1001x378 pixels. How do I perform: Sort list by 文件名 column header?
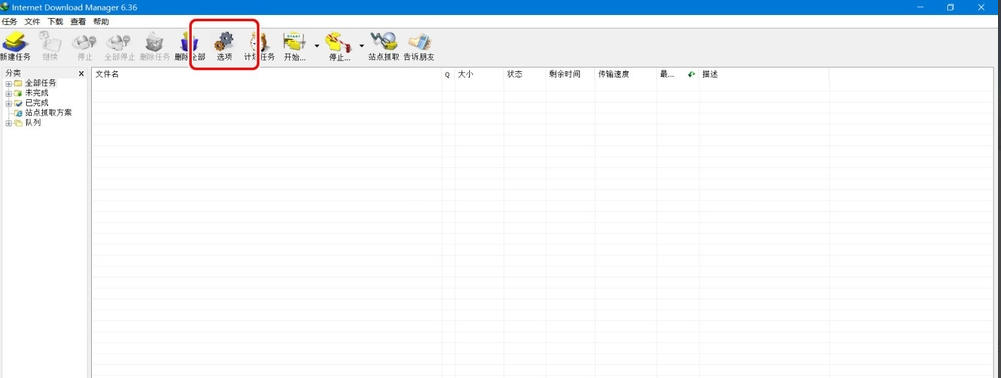click(x=267, y=75)
